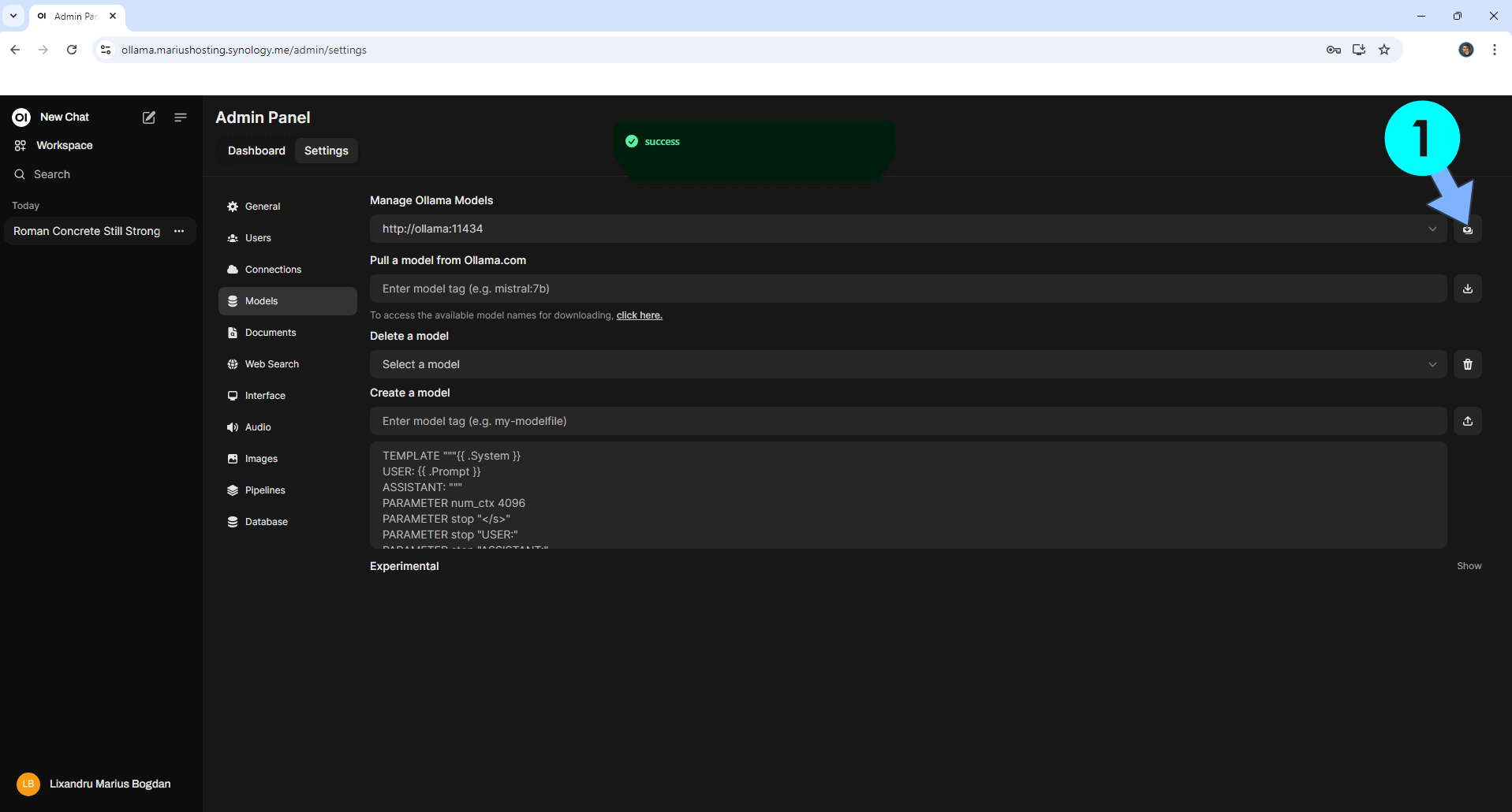This screenshot has height=812, width=1512.
Task: Open Documents settings
Action: [x=287, y=333]
